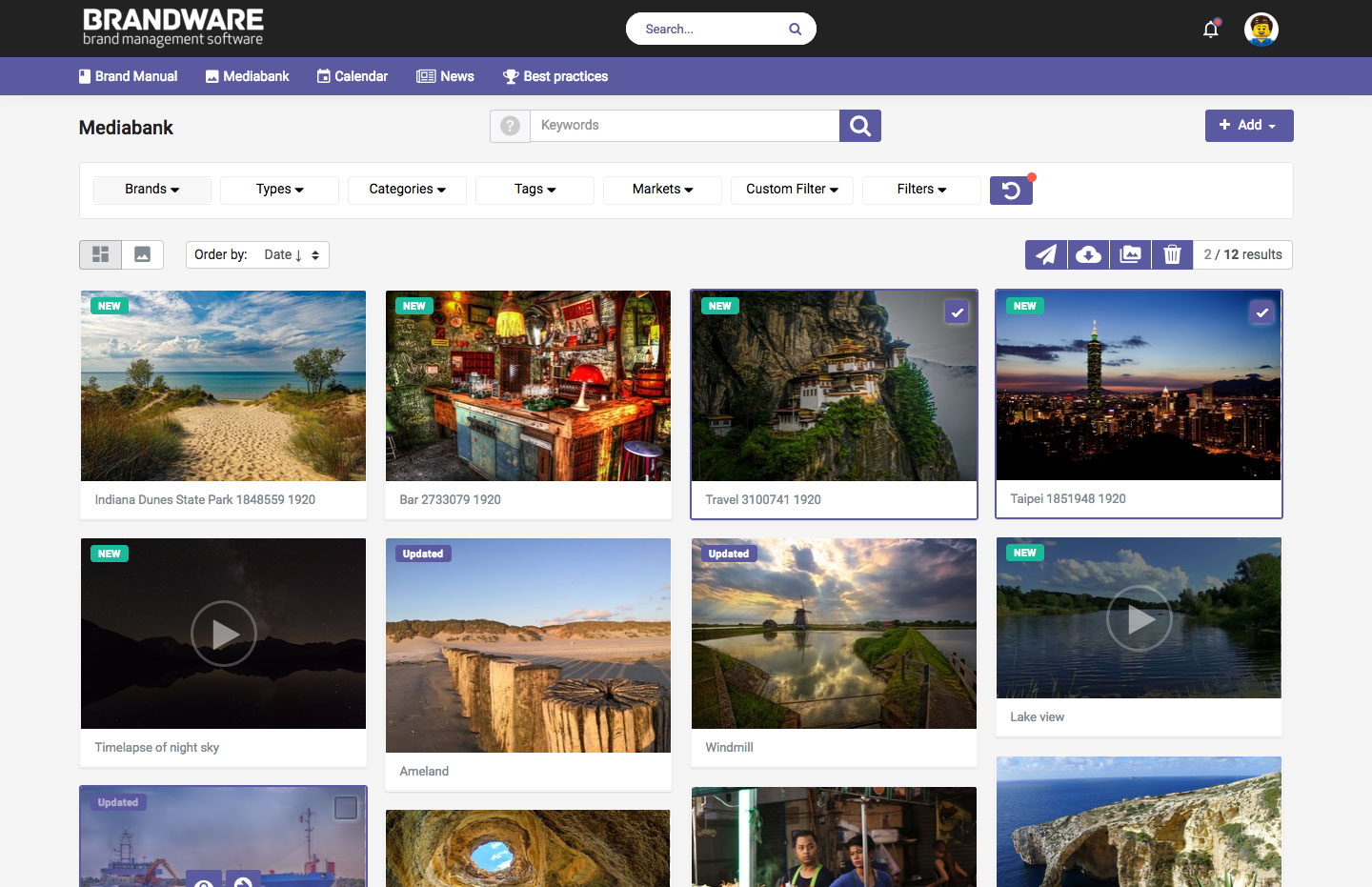1372x887 pixels.
Task: Click the Keywords input field
Action: (684, 126)
